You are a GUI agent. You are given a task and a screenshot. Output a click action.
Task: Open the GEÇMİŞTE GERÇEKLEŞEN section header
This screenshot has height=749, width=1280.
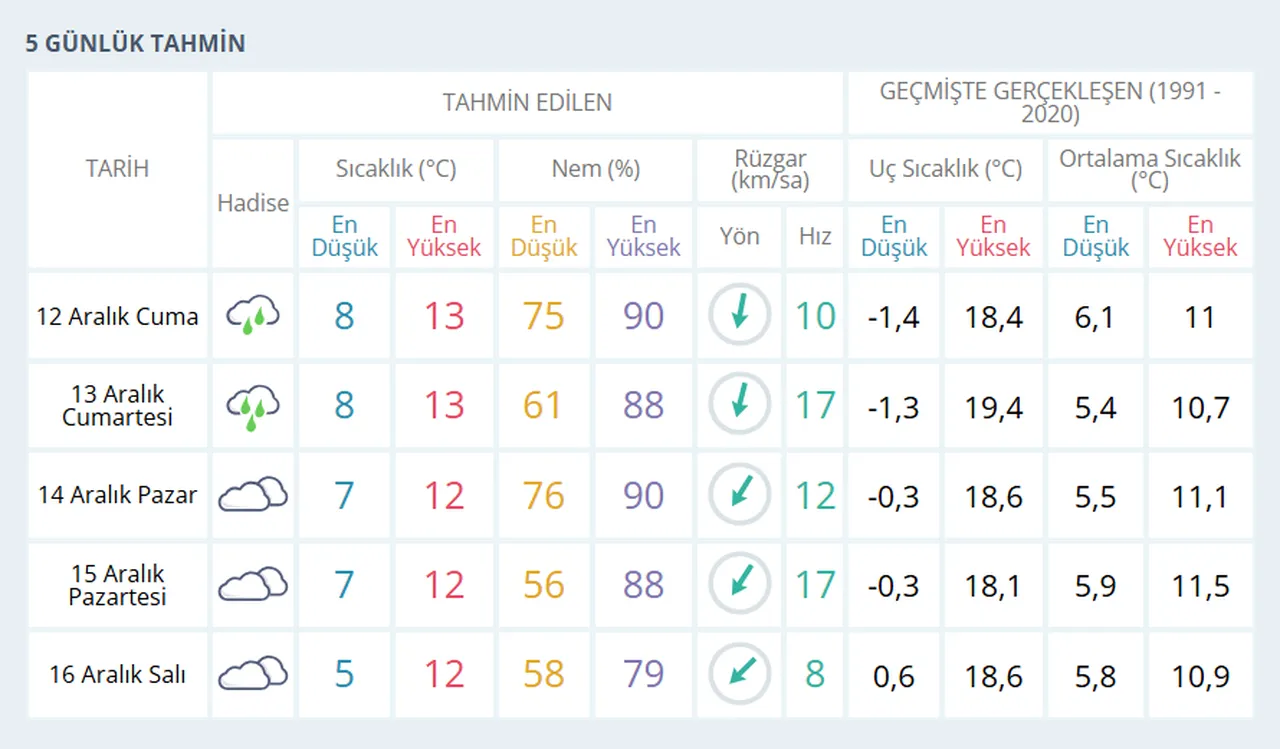(x=1049, y=101)
